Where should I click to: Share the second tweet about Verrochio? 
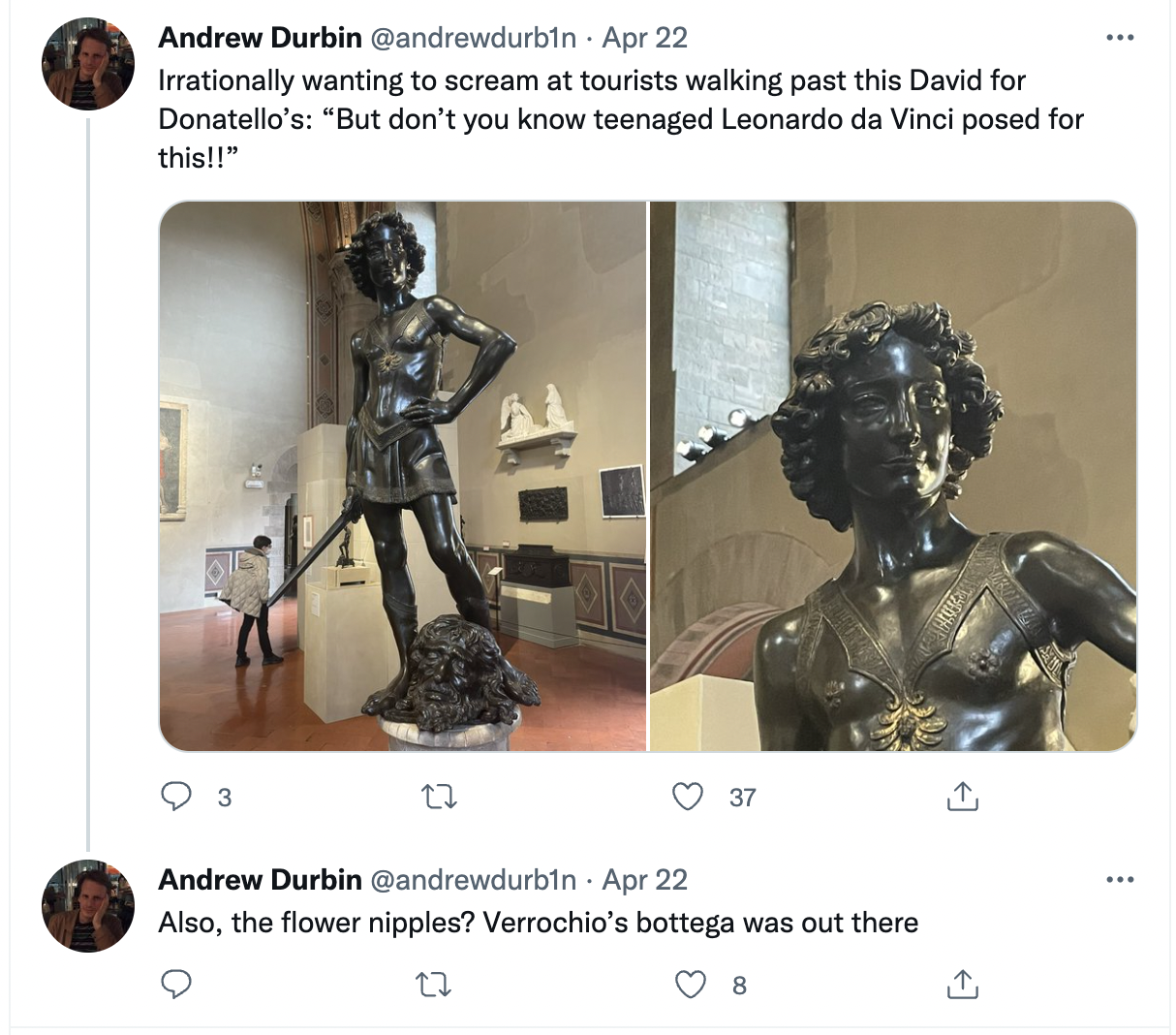coord(961,984)
